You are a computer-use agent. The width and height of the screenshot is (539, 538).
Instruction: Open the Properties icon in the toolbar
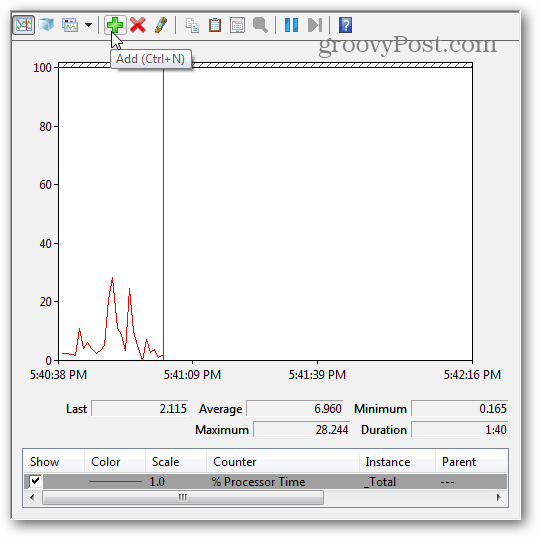point(238,25)
